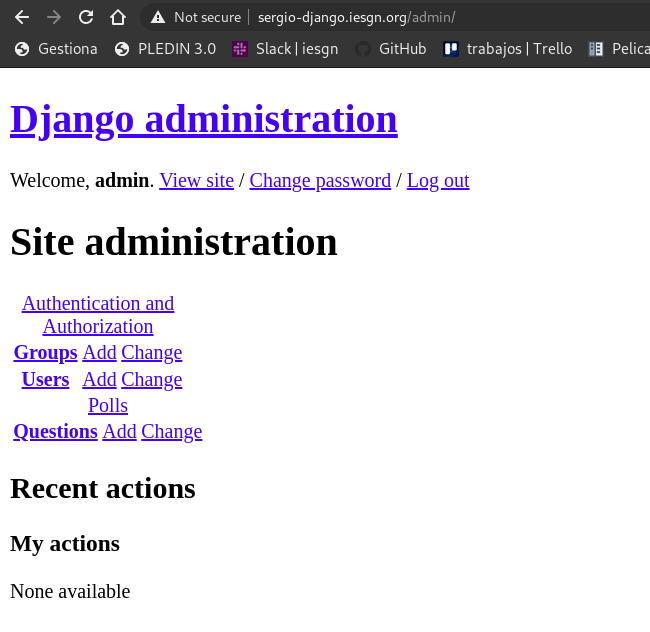The width and height of the screenshot is (650, 632).
Task: Open the browser home page icon
Action: coord(118,17)
